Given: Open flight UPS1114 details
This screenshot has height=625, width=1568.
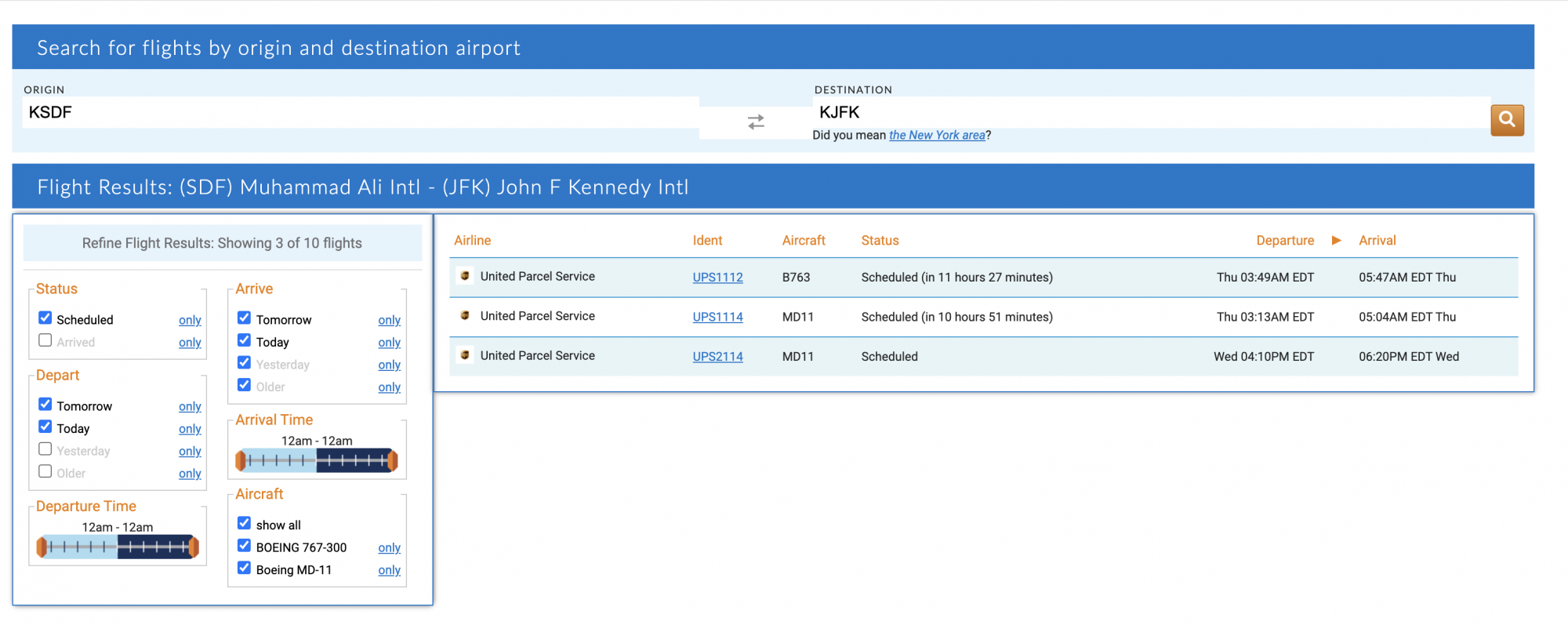Looking at the screenshot, I should (717, 317).
